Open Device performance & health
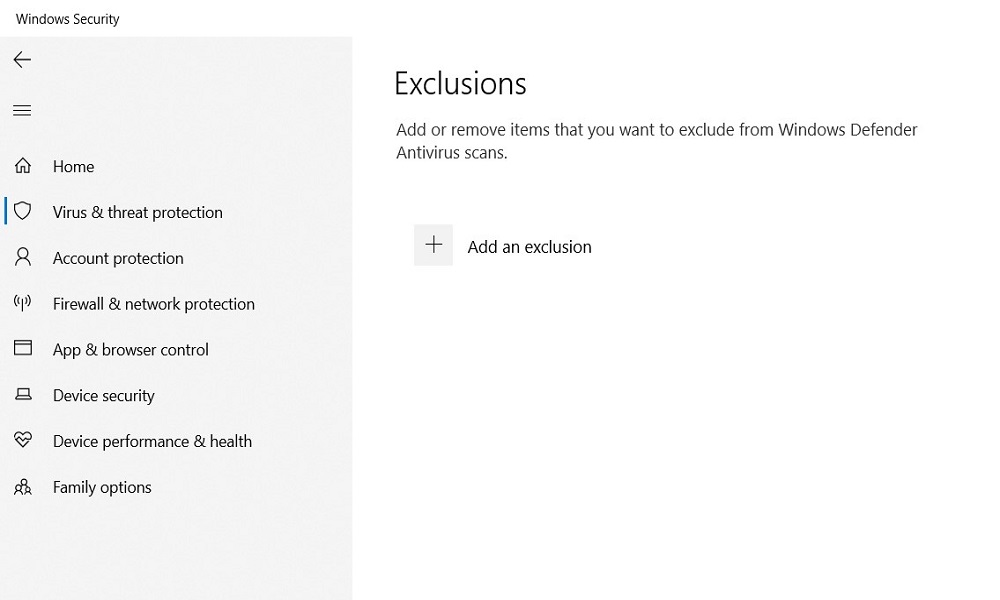1000x600 pixels. point(152,441)
